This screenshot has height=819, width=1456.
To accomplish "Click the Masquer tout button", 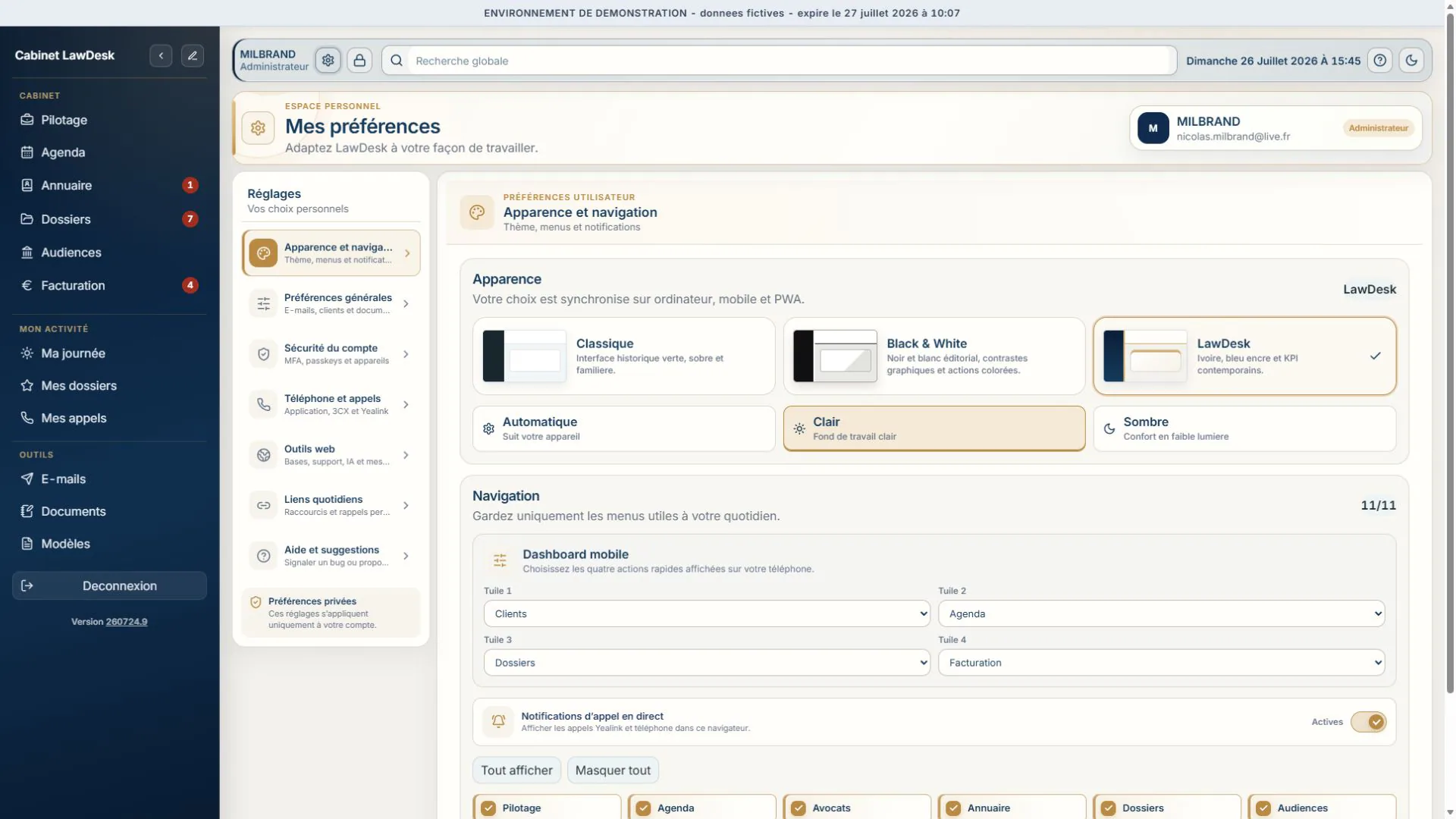I will pyautogui.click(x=613, y=770).
